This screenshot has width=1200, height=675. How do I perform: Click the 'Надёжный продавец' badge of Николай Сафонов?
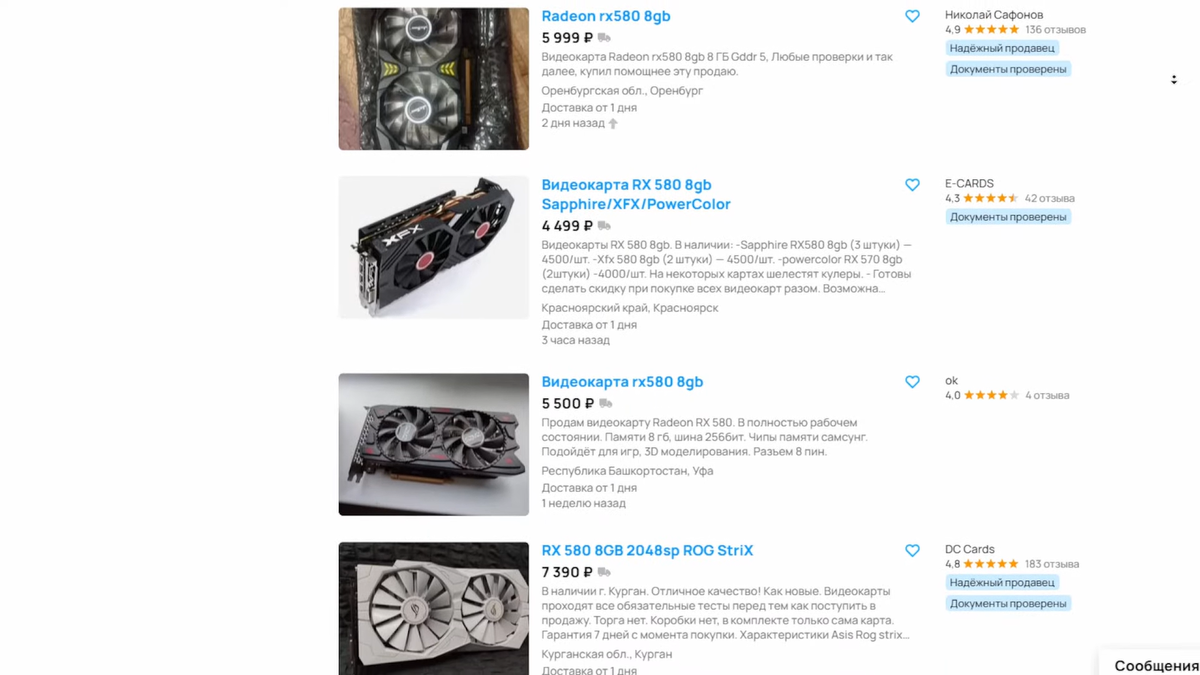pos(1003,48)
